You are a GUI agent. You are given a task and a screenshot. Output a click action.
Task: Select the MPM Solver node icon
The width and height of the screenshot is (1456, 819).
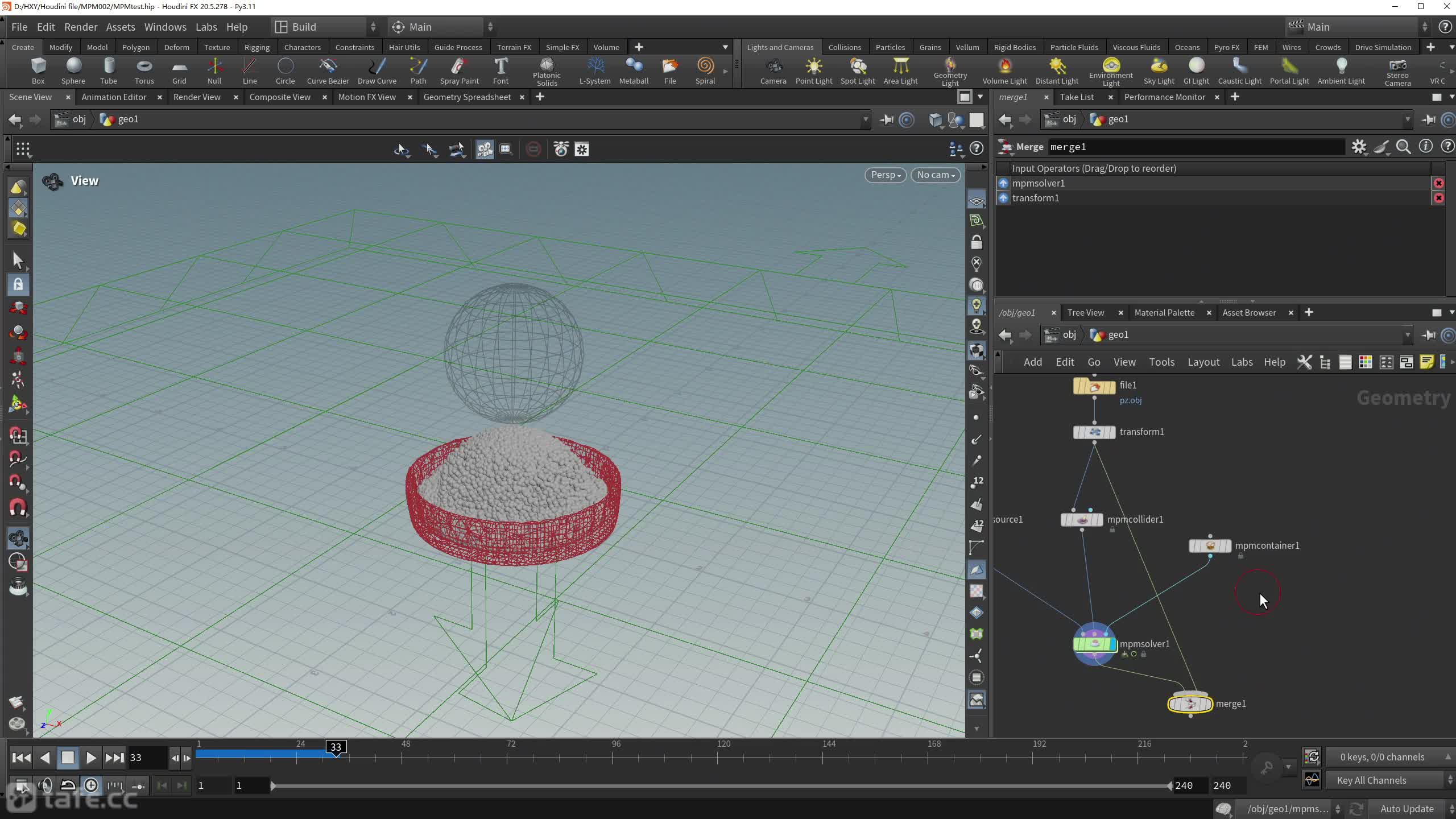(x=1094, y=643)
